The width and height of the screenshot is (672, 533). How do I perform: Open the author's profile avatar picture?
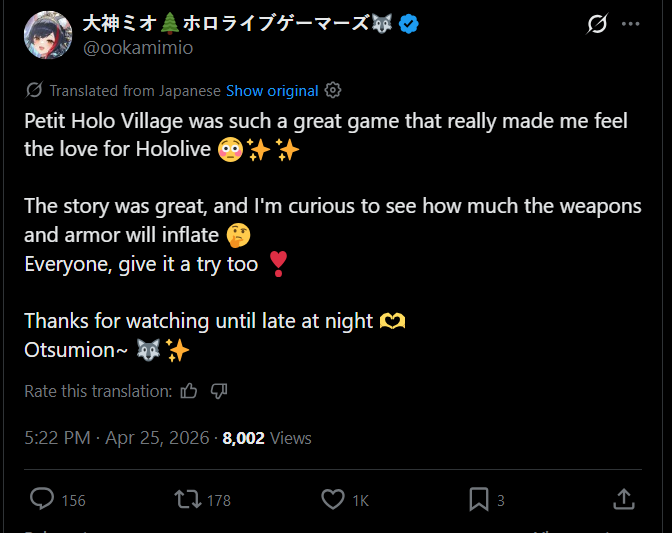click(x=48, y=35)
